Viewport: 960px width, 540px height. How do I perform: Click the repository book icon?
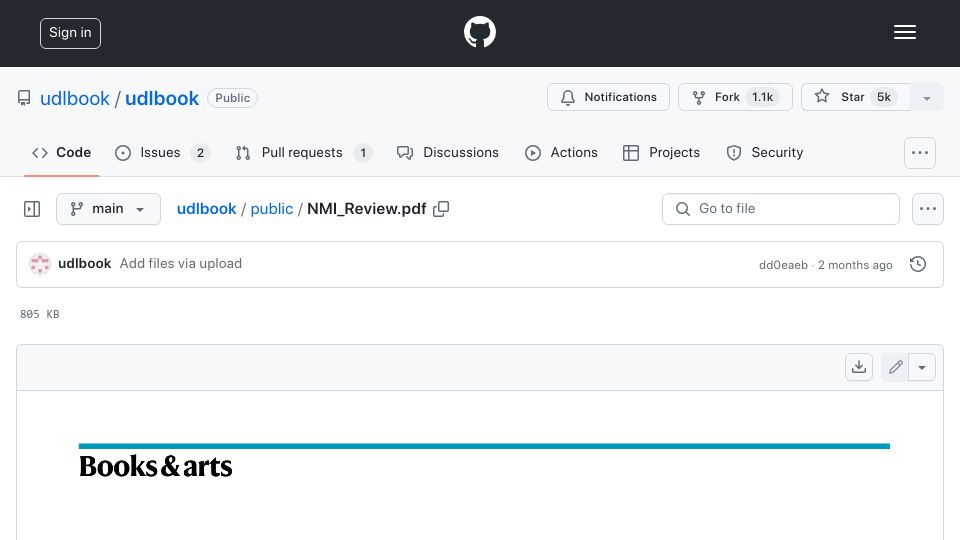click(x=24, y=98)
